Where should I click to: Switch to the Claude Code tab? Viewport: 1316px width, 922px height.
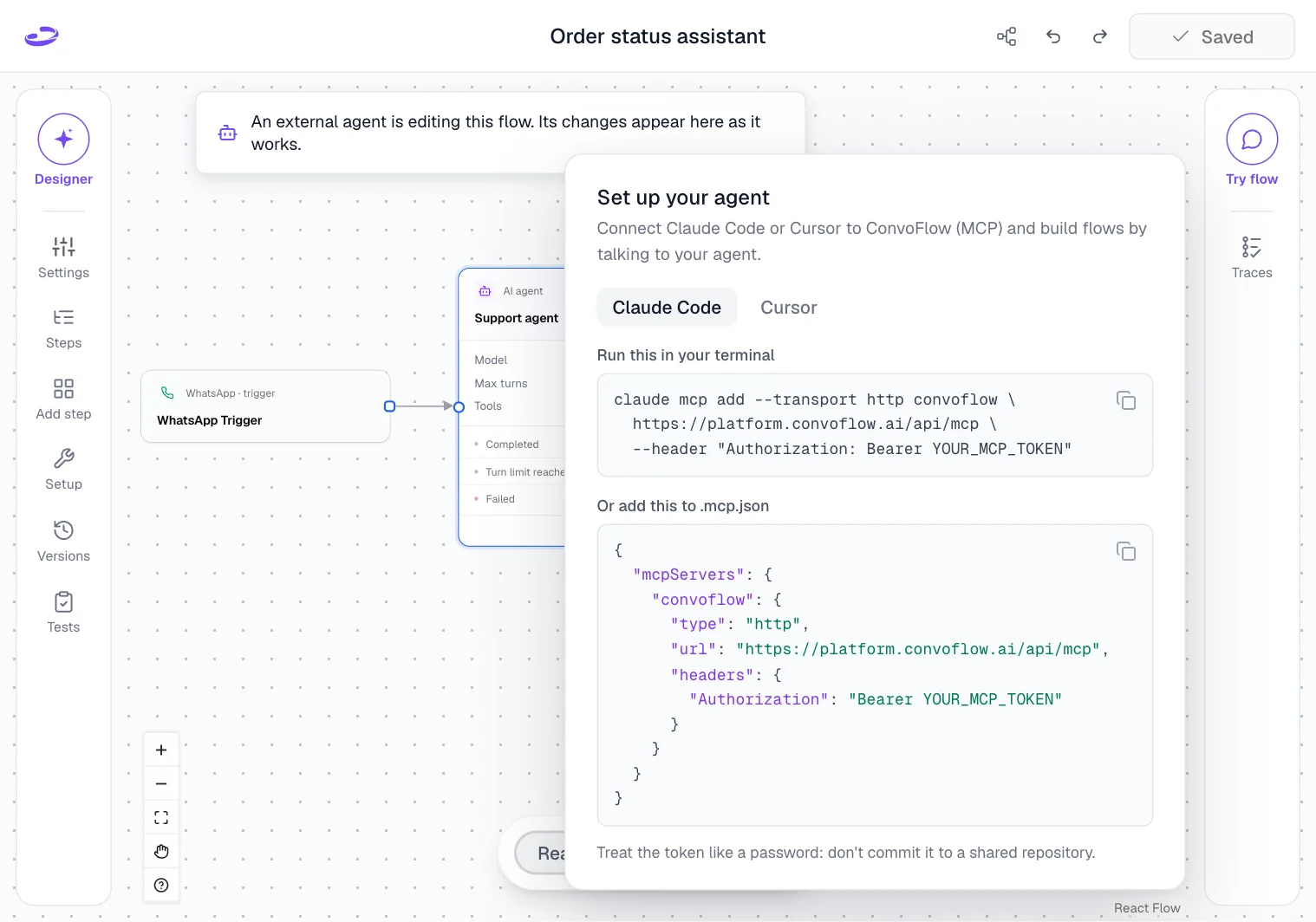[667, 308]
